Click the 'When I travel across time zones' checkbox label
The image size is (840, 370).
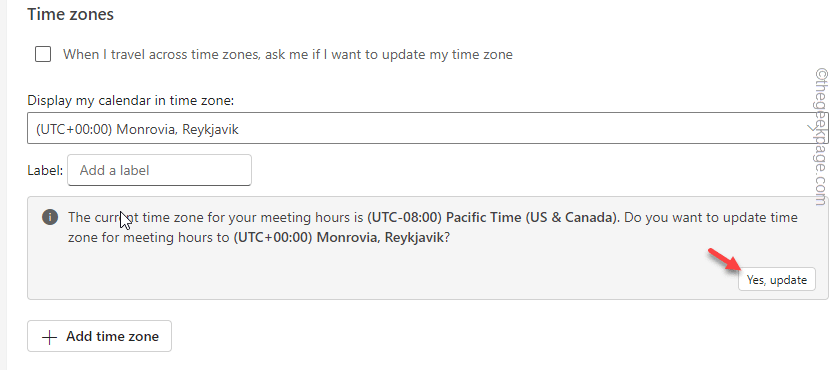point(288,54)
